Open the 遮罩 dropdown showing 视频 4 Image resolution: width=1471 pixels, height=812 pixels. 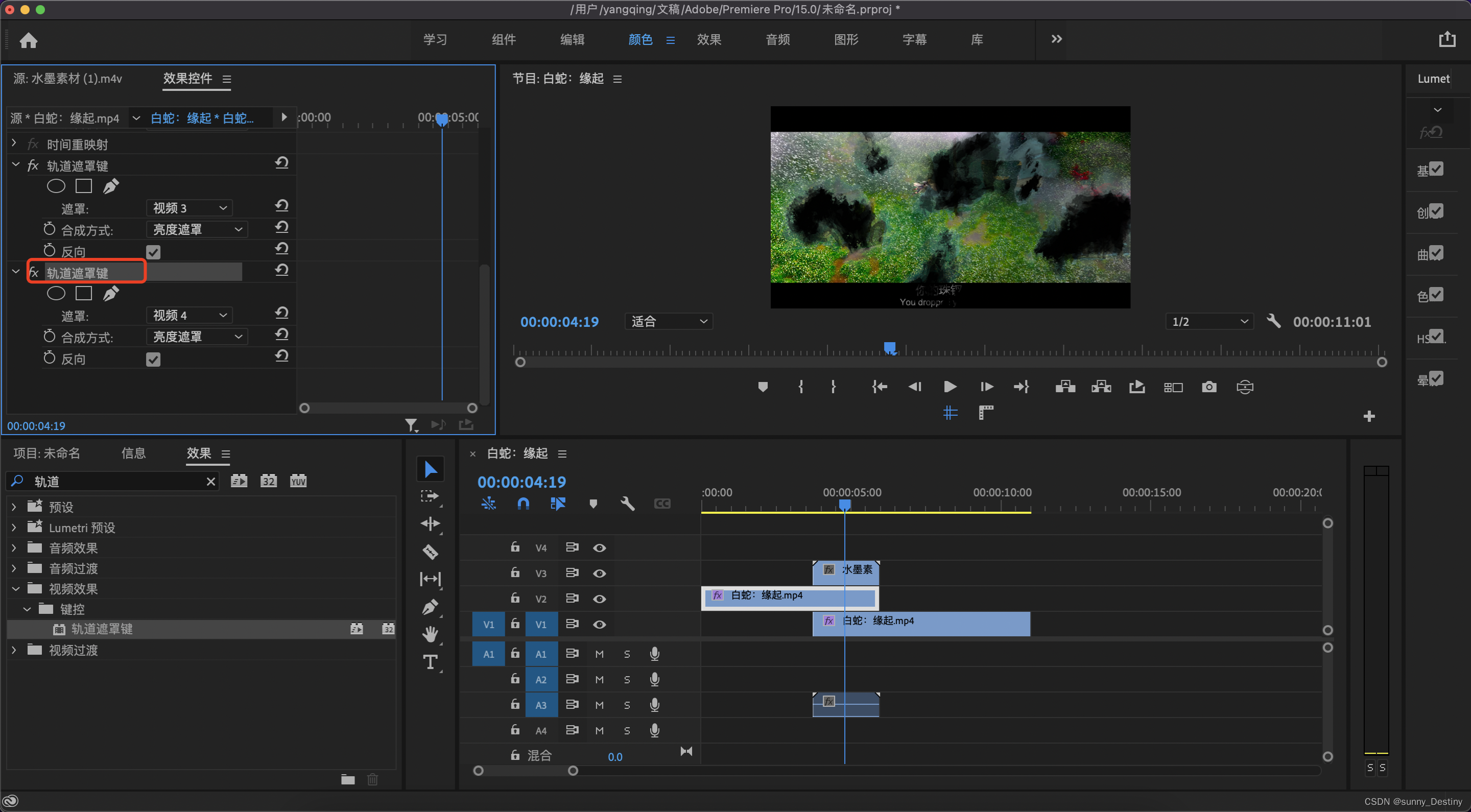tap(190, 315)
